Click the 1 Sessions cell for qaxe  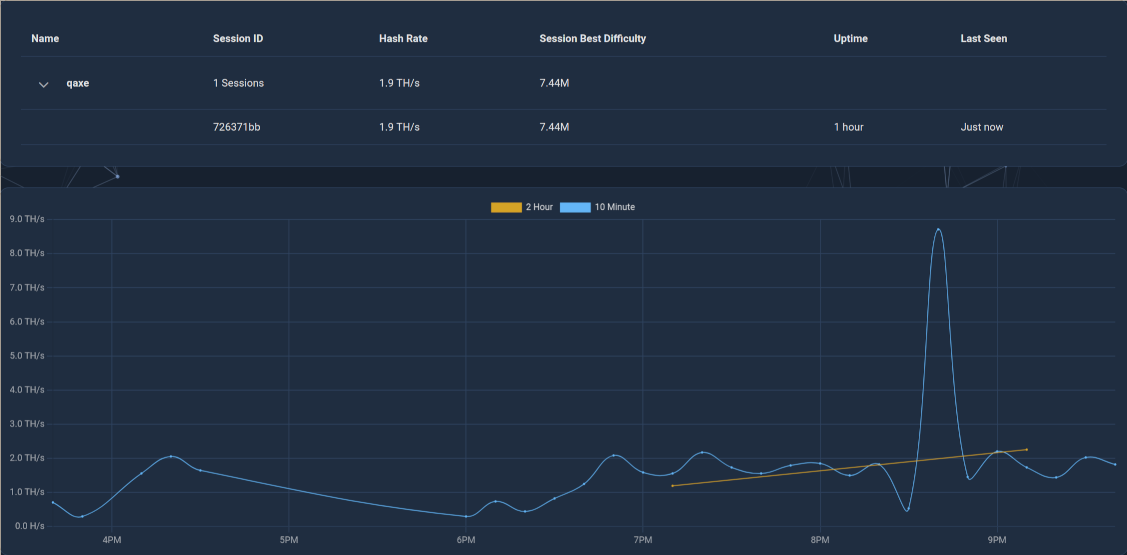click(x=239, y=83)
